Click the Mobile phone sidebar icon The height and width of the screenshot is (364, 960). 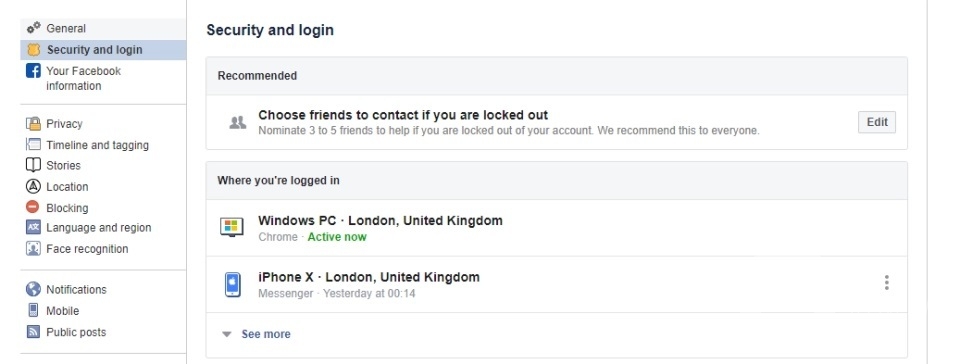pyautogui.click(x=33, y=310)
